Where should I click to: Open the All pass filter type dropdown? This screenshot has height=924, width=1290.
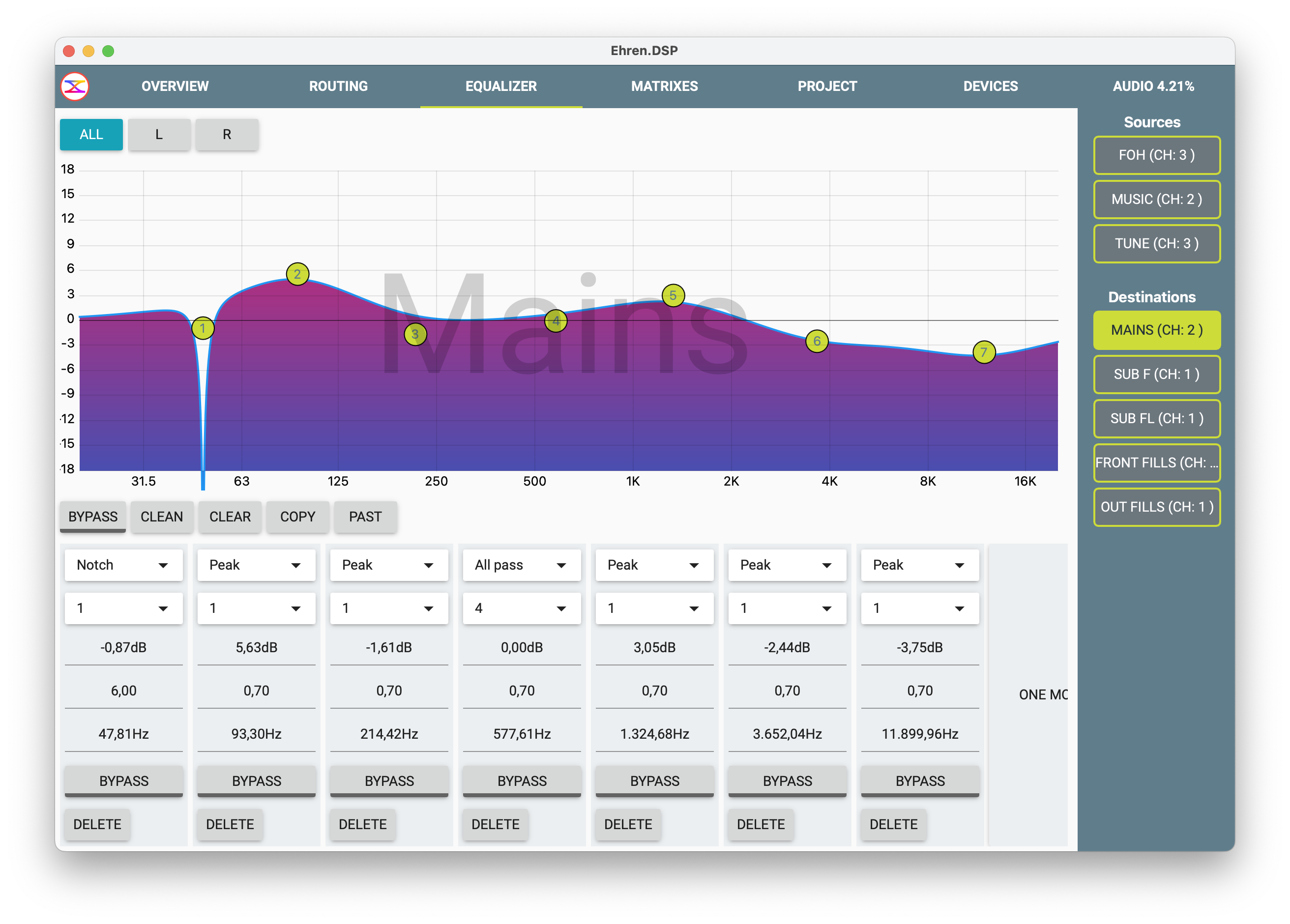pos(522,565)
